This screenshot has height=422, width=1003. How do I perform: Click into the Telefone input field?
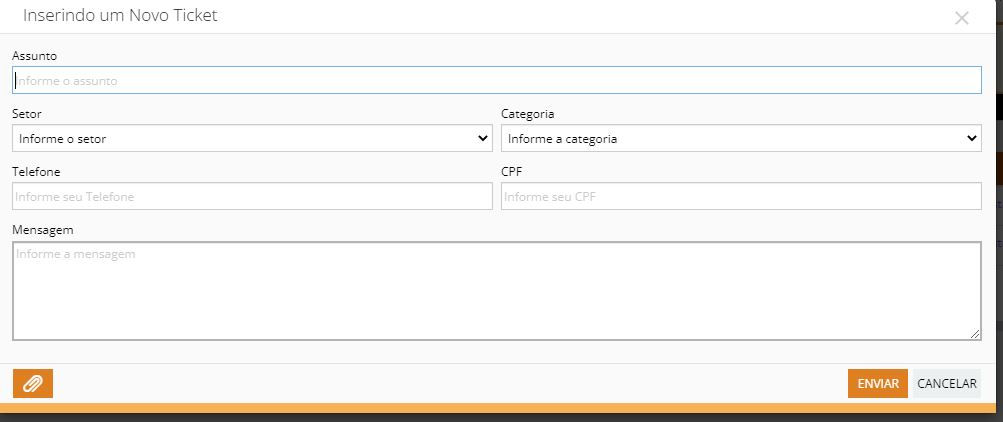point(252,196)
